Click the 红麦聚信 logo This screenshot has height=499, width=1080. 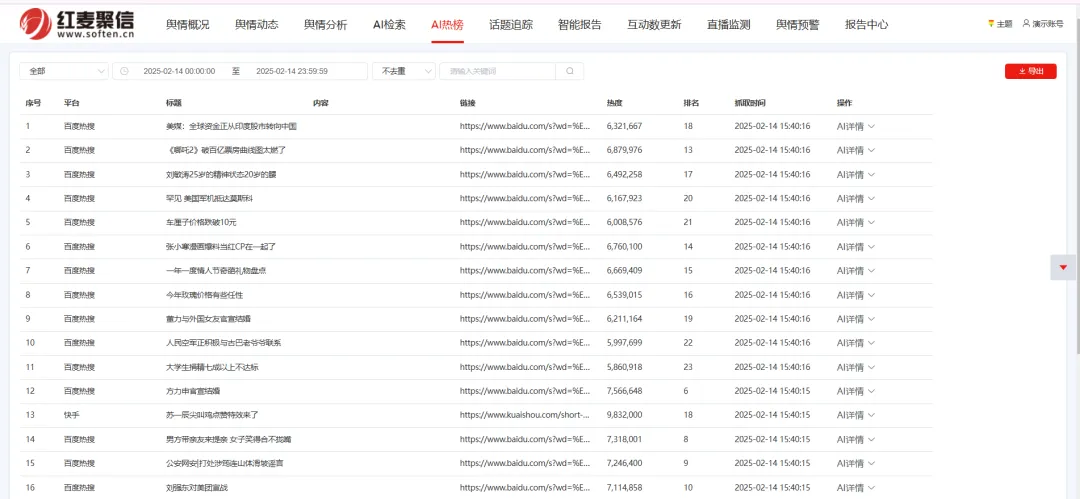tap(77, 24)
